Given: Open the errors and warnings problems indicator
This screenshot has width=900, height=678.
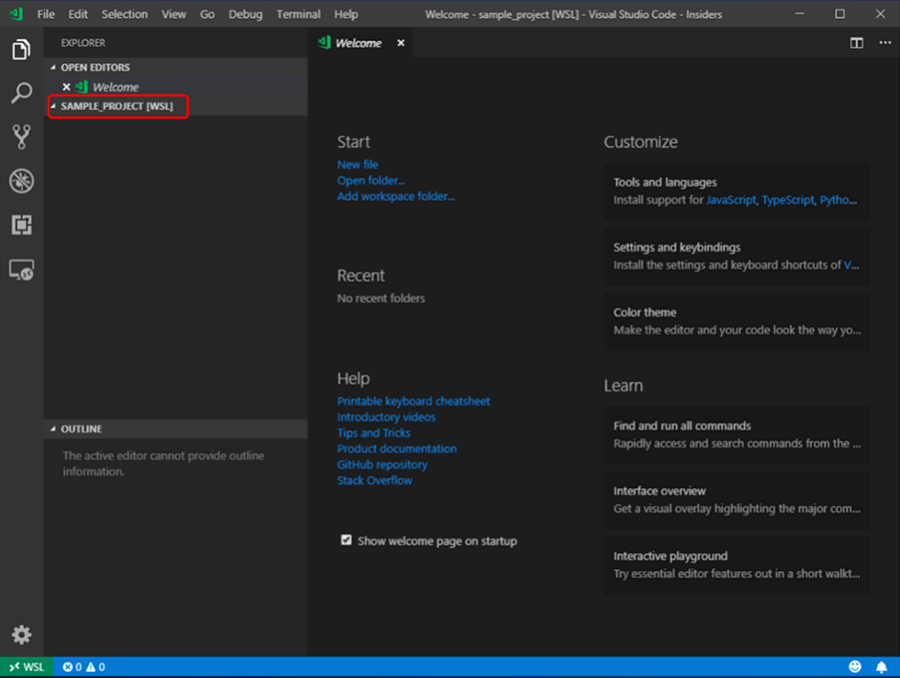Looking at the screenshot, I should 84,667.
